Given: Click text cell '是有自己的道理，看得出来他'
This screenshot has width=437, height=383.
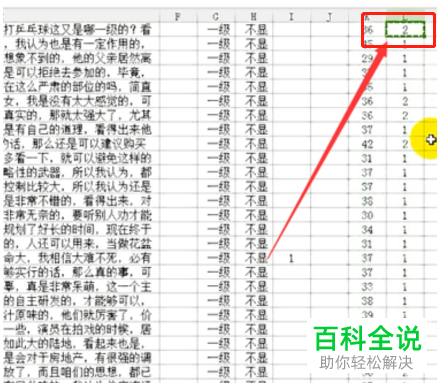Looking at the screenshot, I should tap(77, 130).
